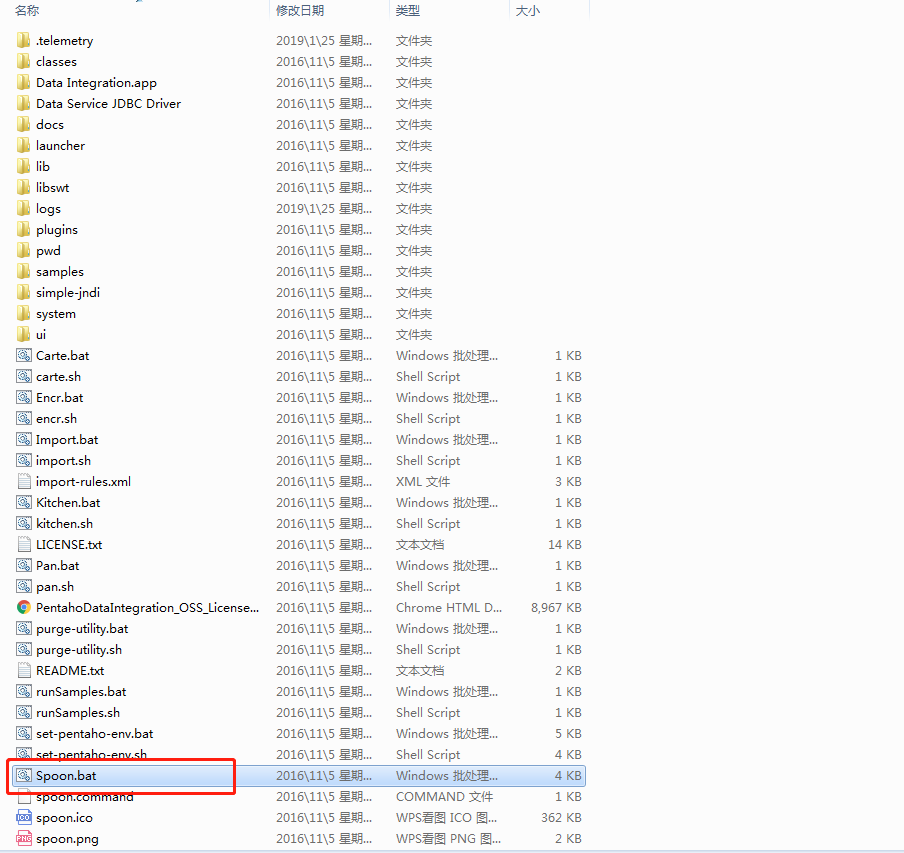Select the Pan.bat file name
The image size is (904, 853).
pyautogui.click(x=58, y=566)
